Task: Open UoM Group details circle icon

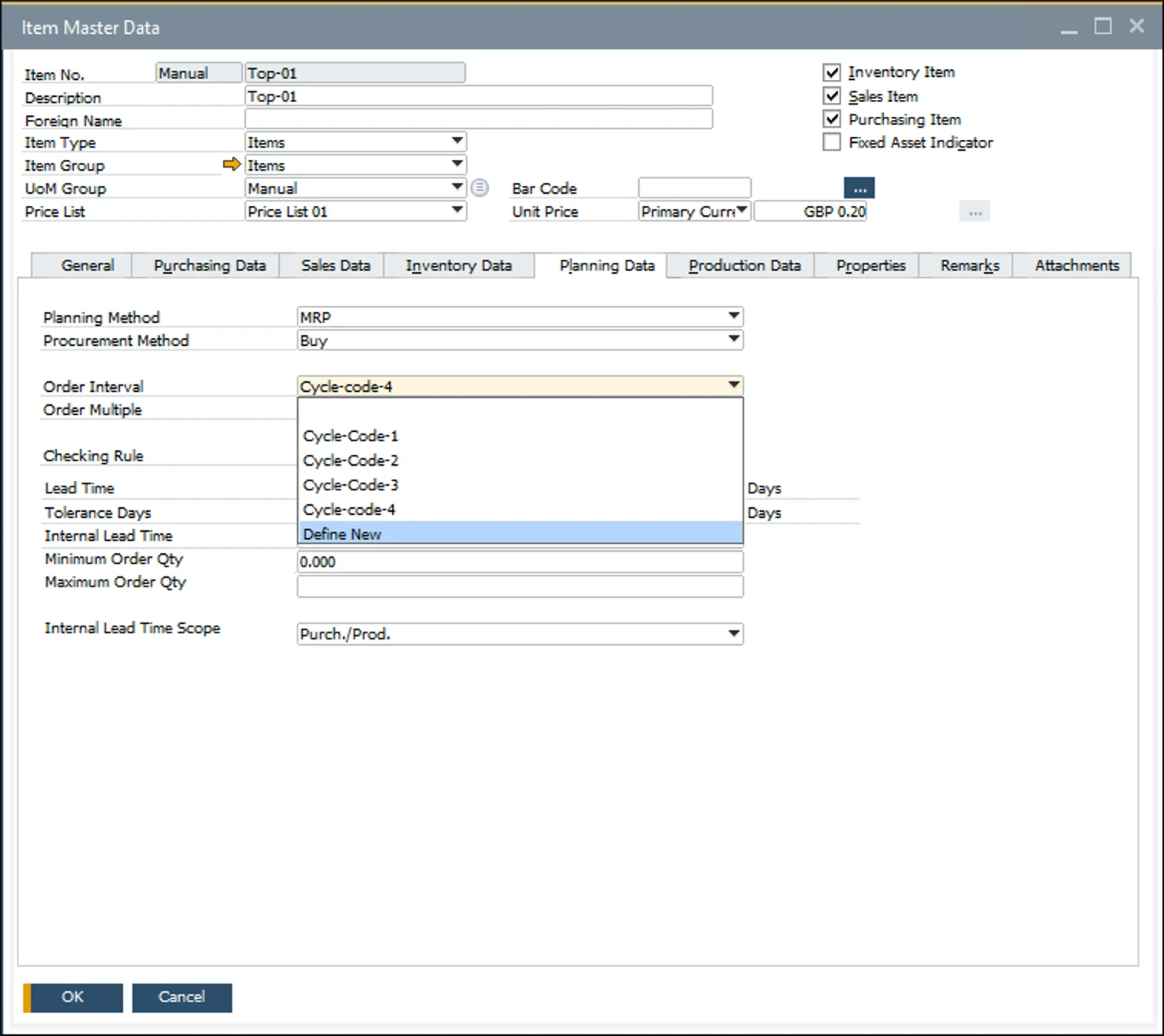Action: pos(480,188)
